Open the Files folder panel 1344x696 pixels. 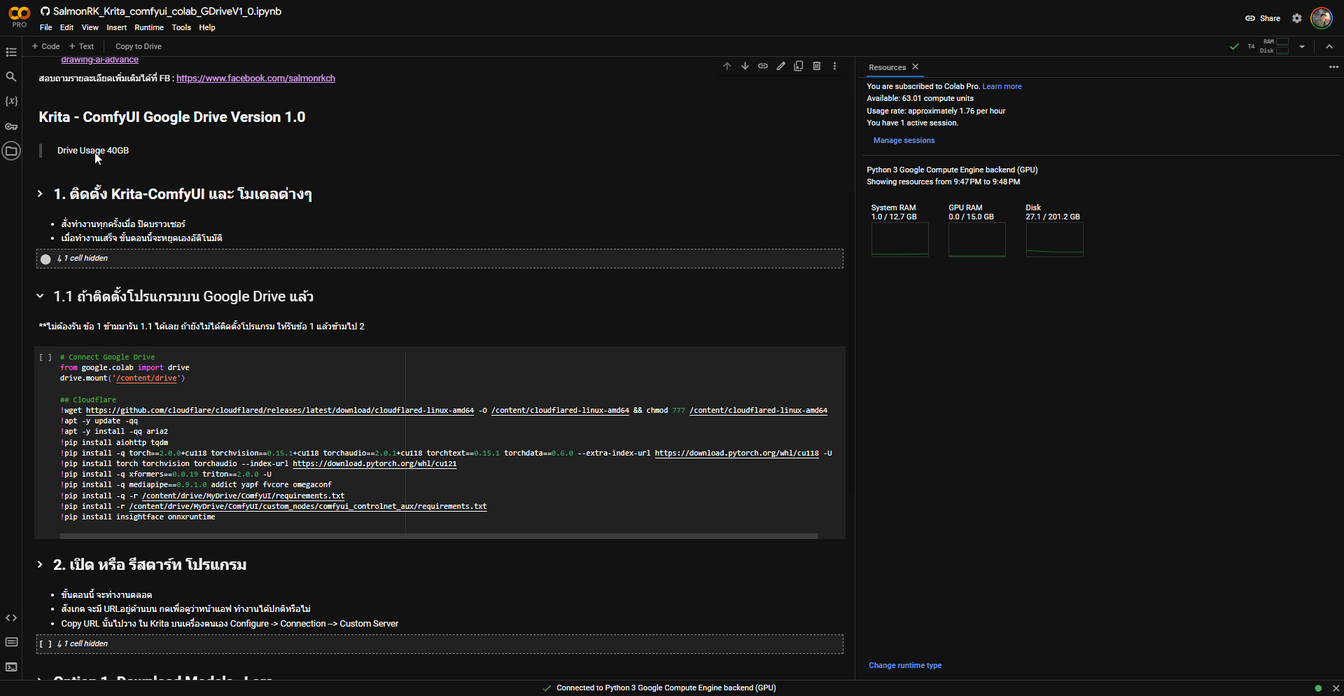(11, 151)
